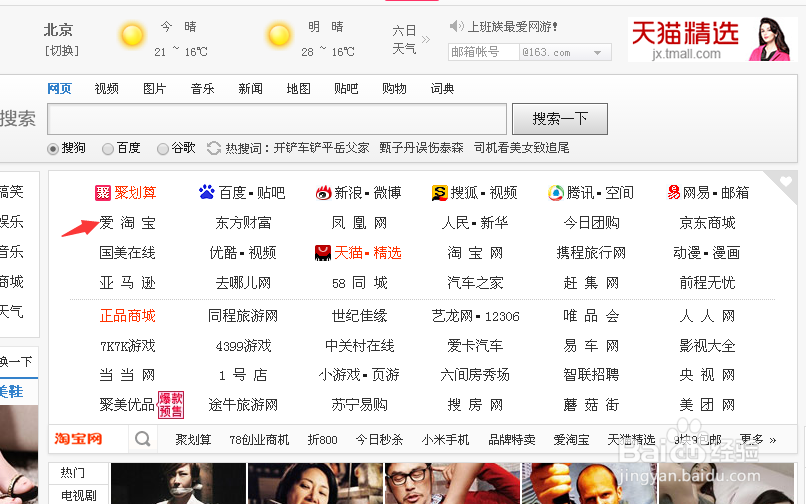Open the 4399游戏 link
806x504 pixels.
pyautogui.click(x=243, y=346)
